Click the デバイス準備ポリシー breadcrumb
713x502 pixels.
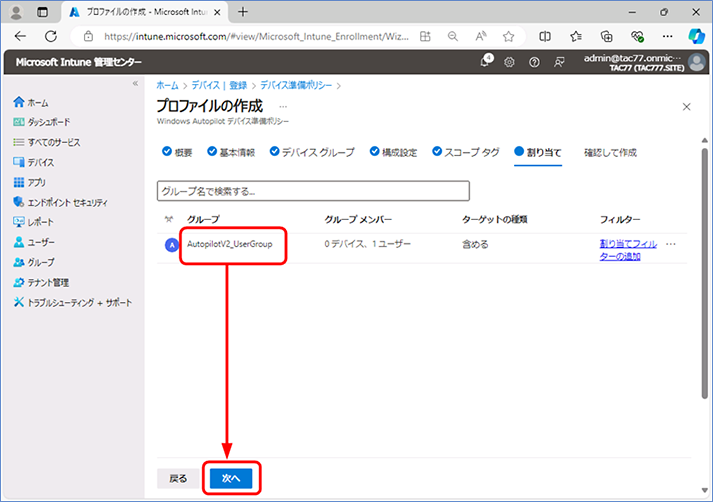[x=296, y=85]
